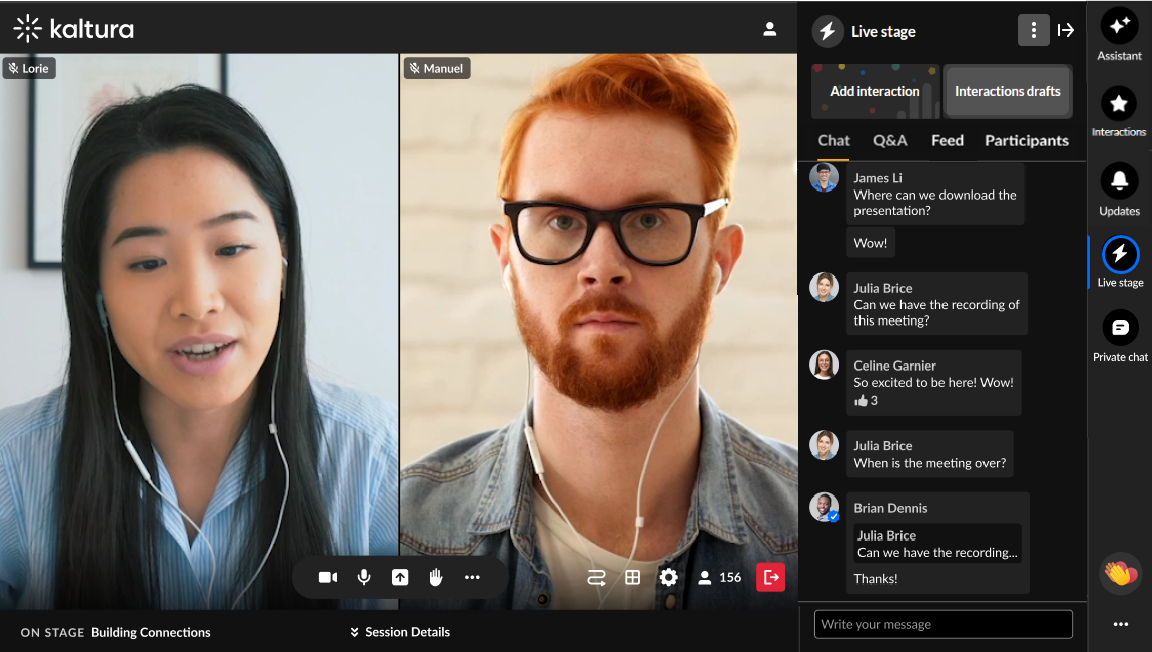Image resolution: width=1152 pixels, height=652 pixels.
Task: Open the three-dot menu in Live stage header
Action: coord(1034,30)
